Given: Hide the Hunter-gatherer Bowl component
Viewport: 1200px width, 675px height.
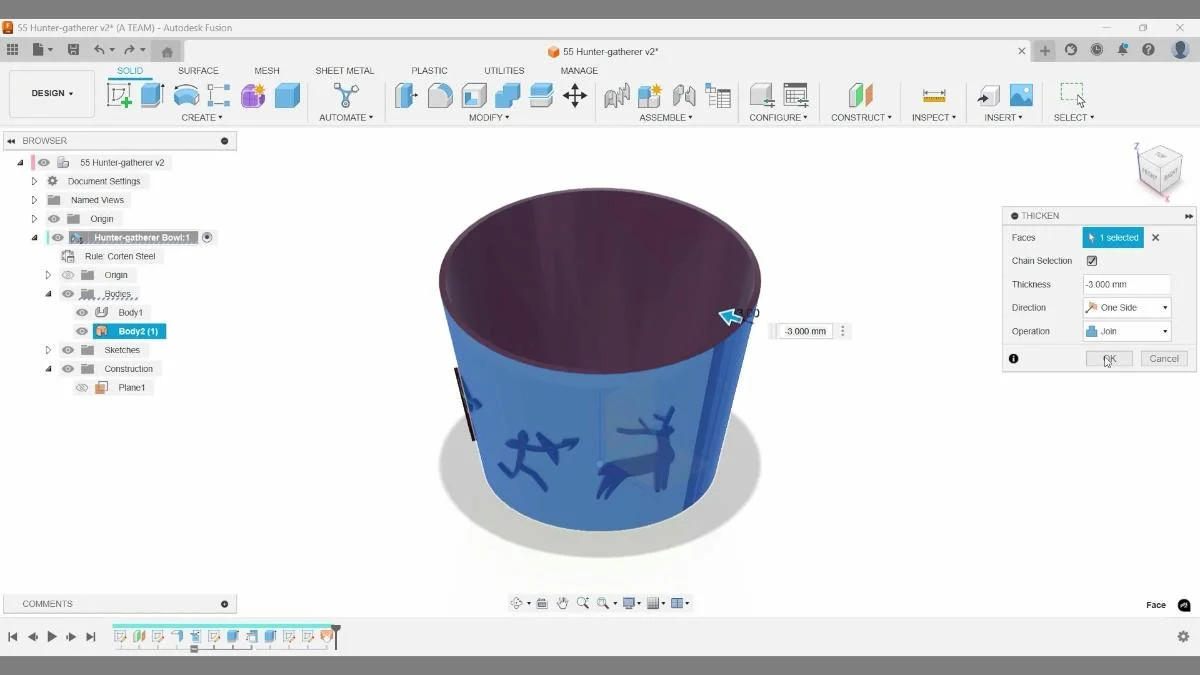Looking at the screenshot, I should click(x=57, y=237).
